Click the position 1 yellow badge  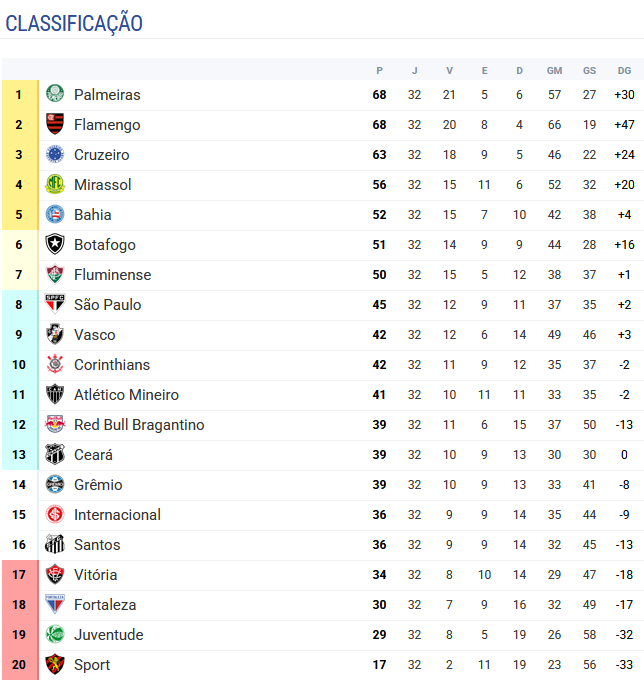coord(19,95)
